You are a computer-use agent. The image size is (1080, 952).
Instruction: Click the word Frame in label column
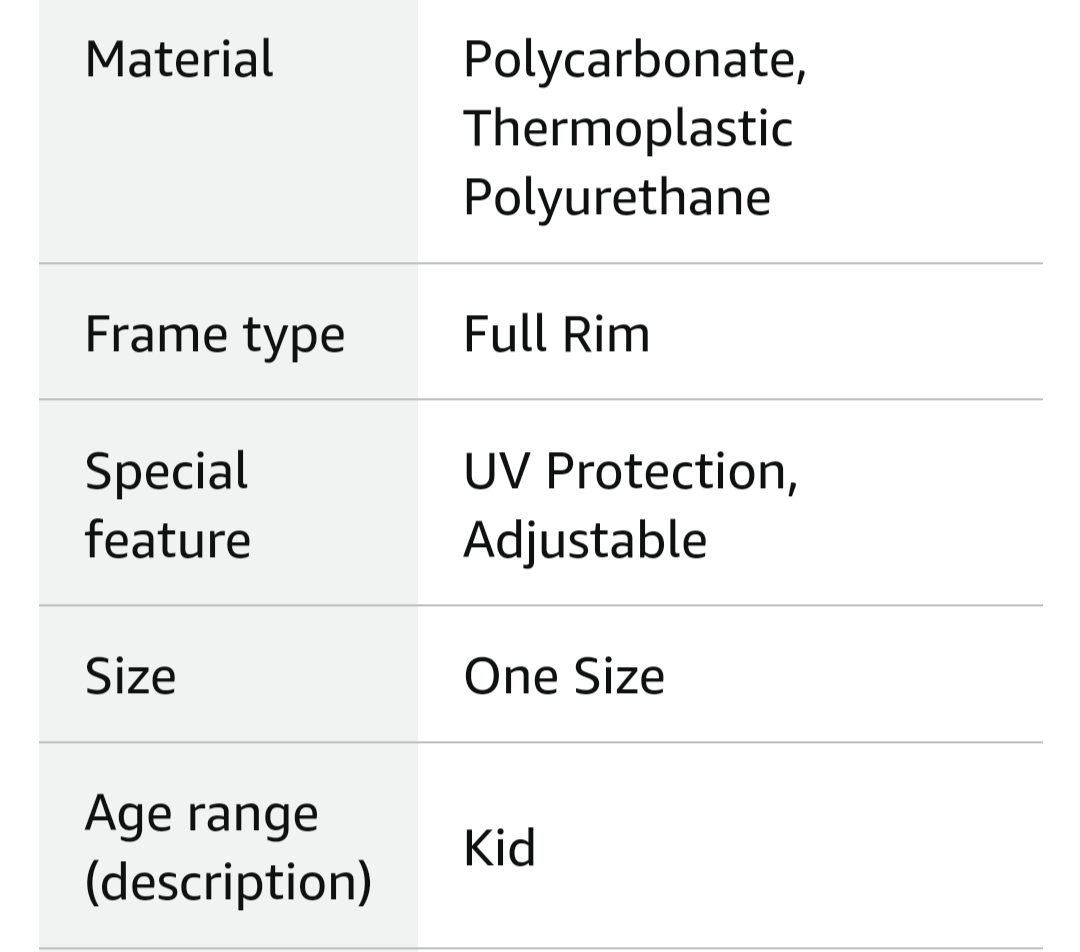(x=156, y=334)
